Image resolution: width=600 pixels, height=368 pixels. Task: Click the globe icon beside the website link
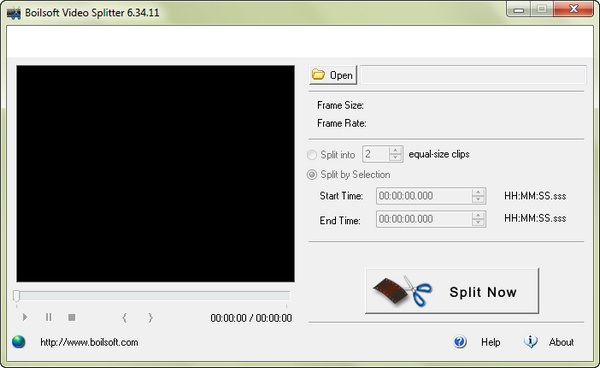tap(18, 342)
